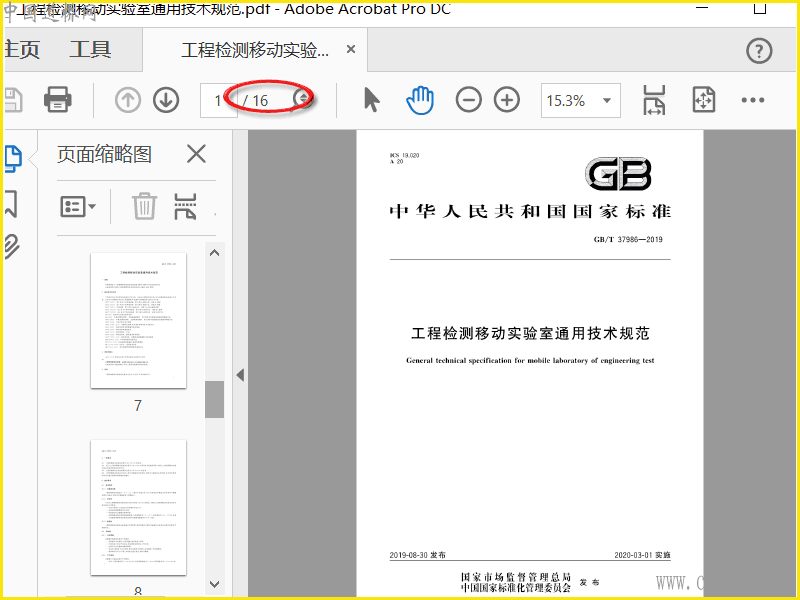The width and height of the screenshot is (800, 600).
Task: Click the 2019-08-30 发布 date text
Action: click(x=417, y=555)
